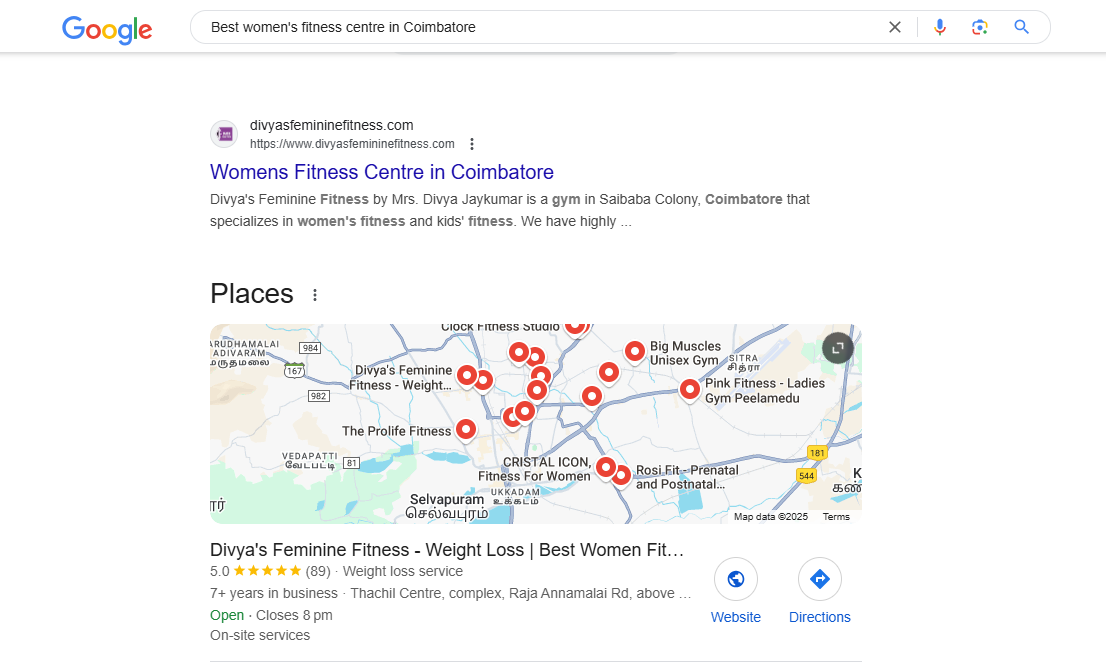Get Directions to Divya's Feminine Fitness
Screen dimensions: 1106x664
(x=819, y=579)
